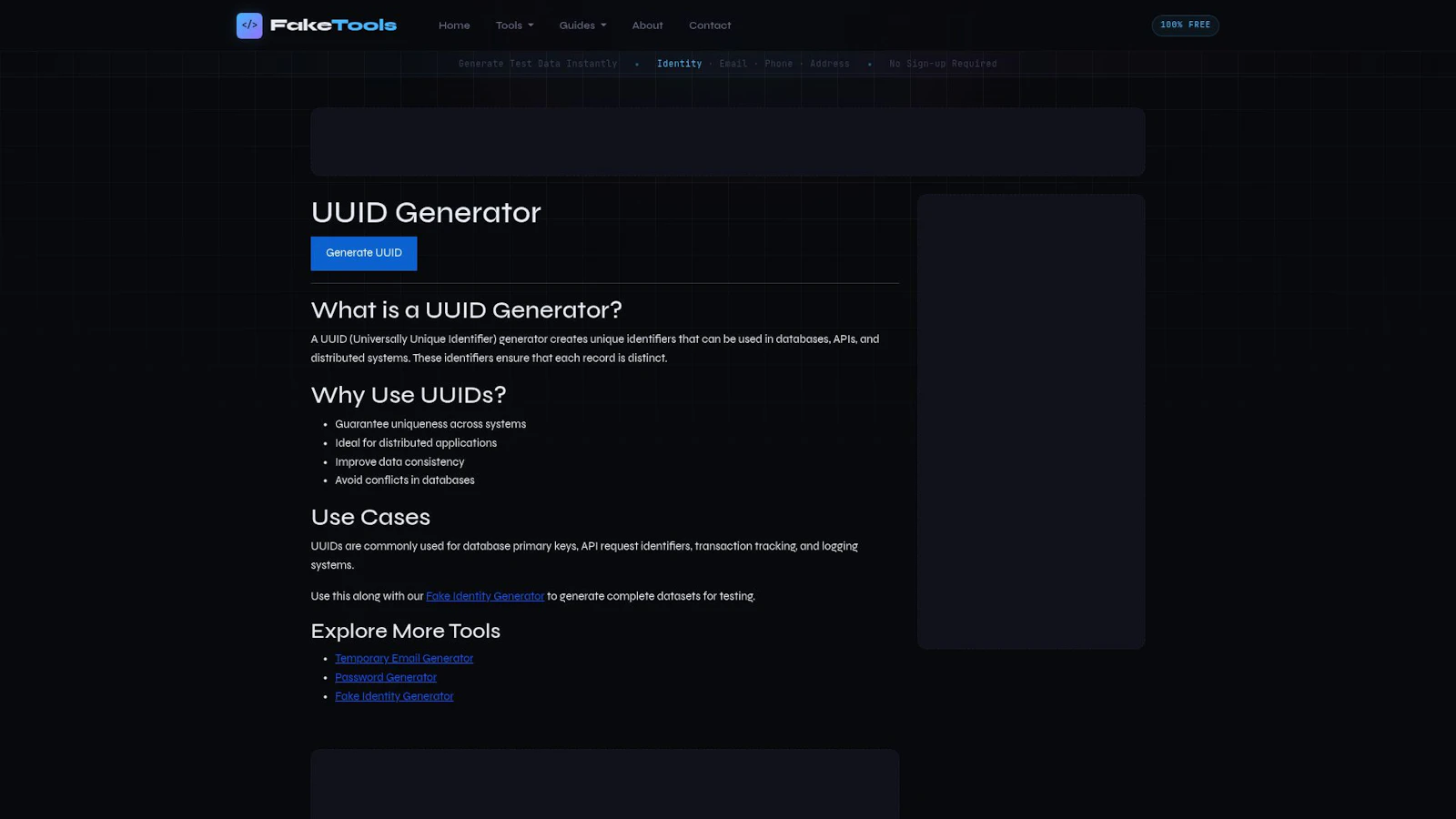This screenshot has width=1456, height=819.
Task: Open the Contact page
Action: click(x=710, y=25)
